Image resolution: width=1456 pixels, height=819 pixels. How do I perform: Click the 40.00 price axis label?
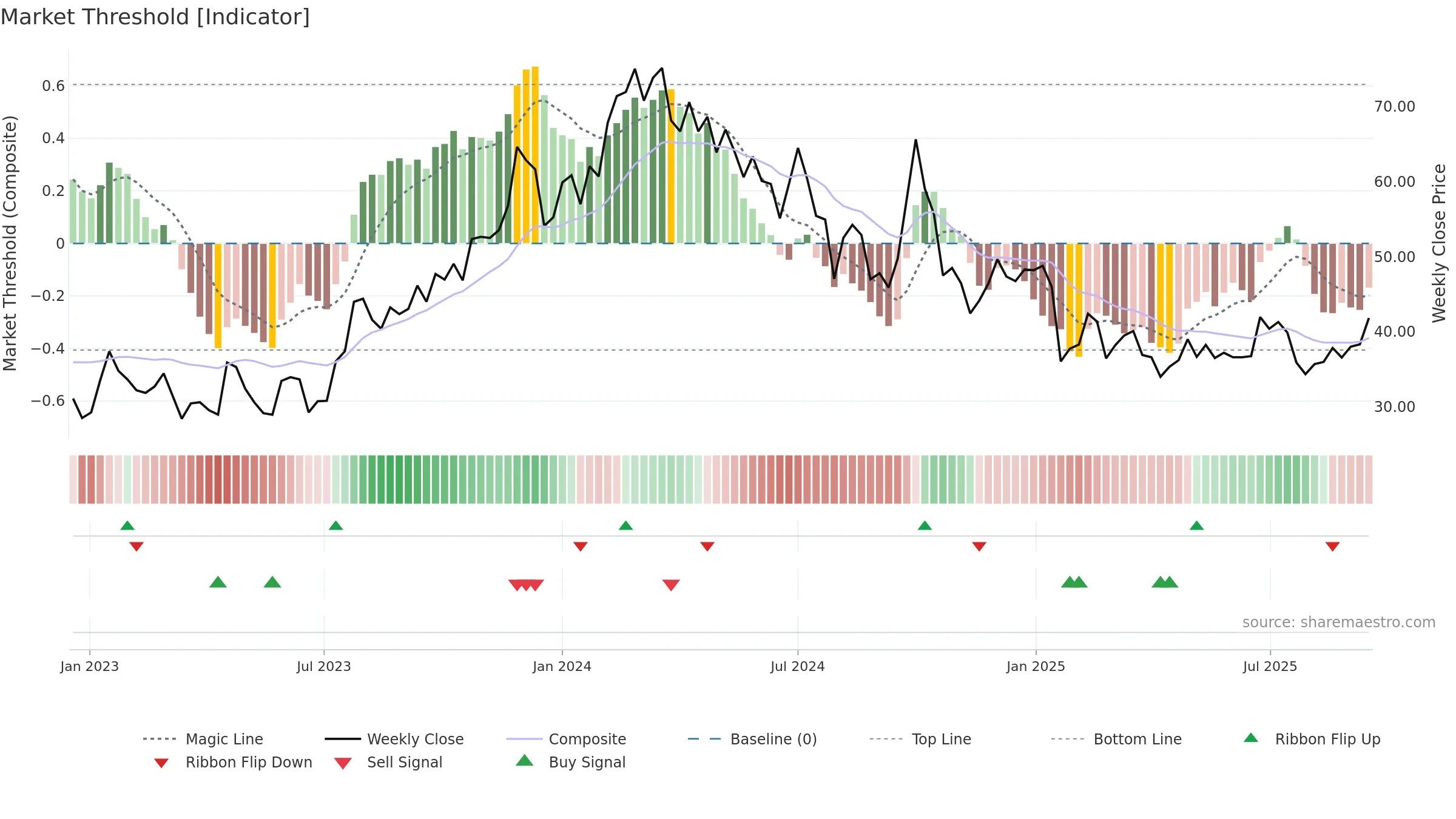tap(1395, 332)
